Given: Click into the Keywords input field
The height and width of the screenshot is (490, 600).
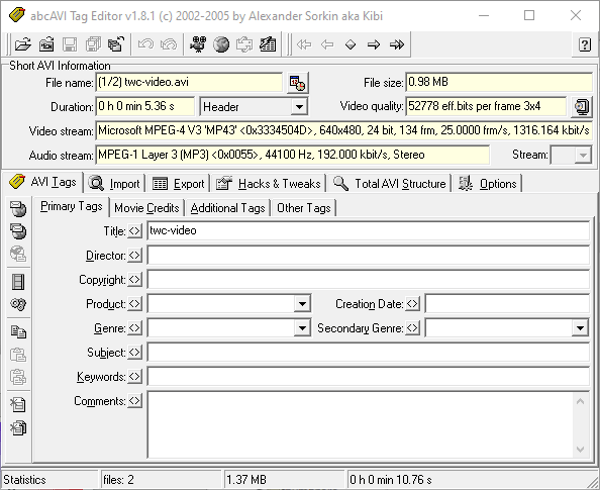Looking at the screenshot, I should [x=368, y=377].
